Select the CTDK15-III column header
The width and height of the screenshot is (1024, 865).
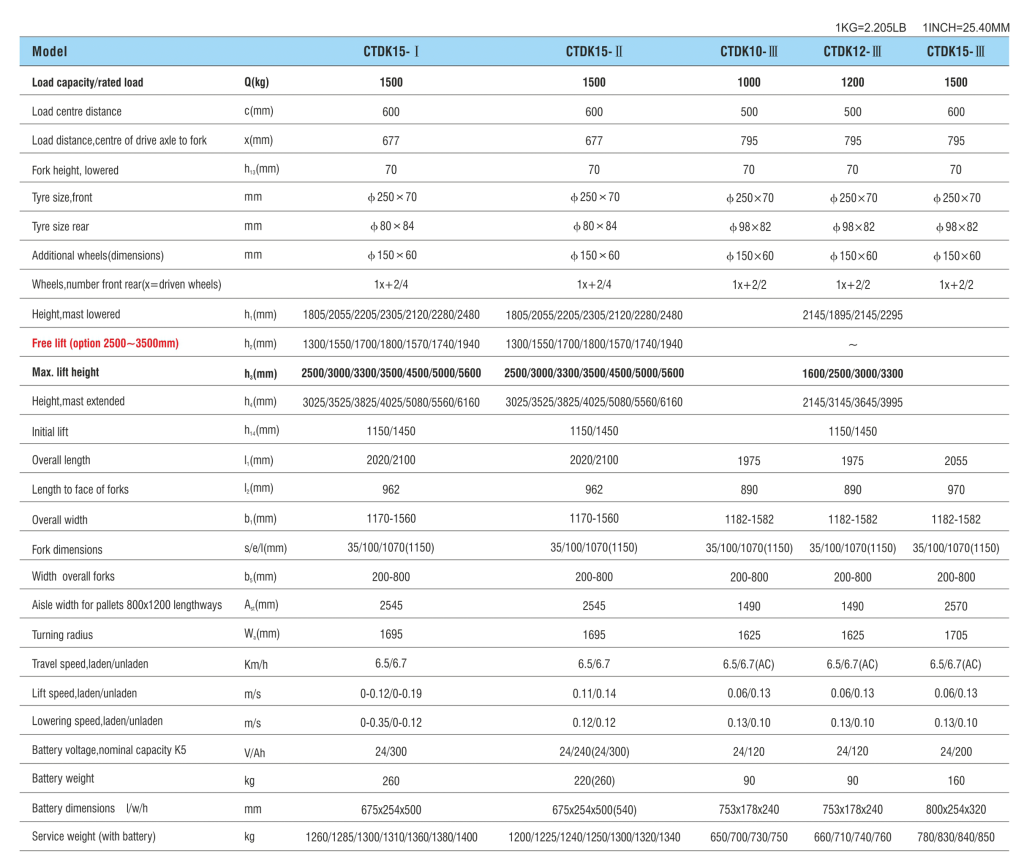click(x=955, y=52)
